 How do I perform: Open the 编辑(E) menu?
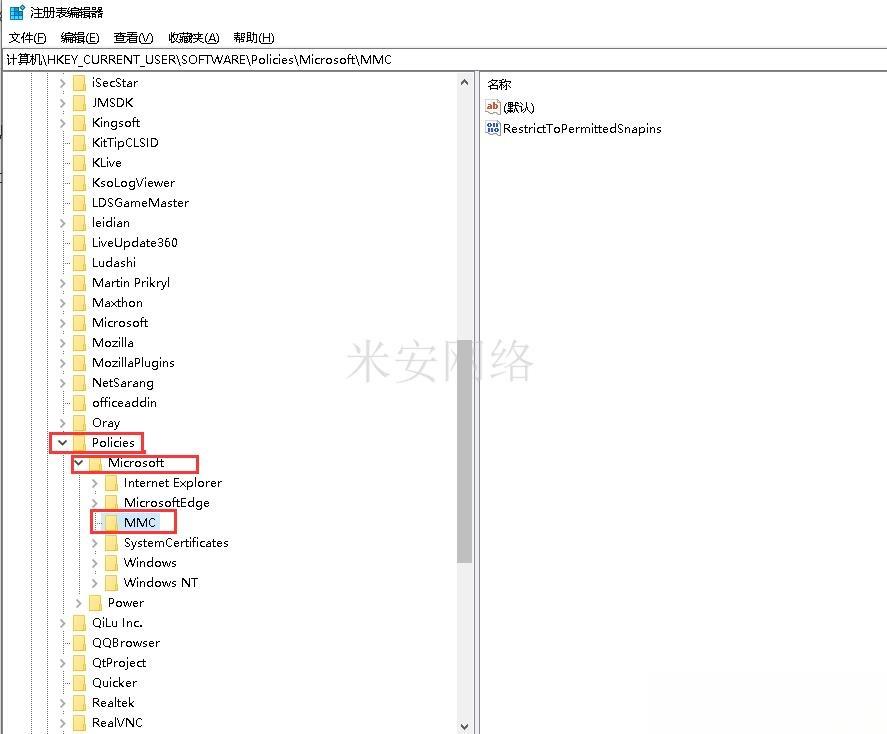[x=80, y=38]
